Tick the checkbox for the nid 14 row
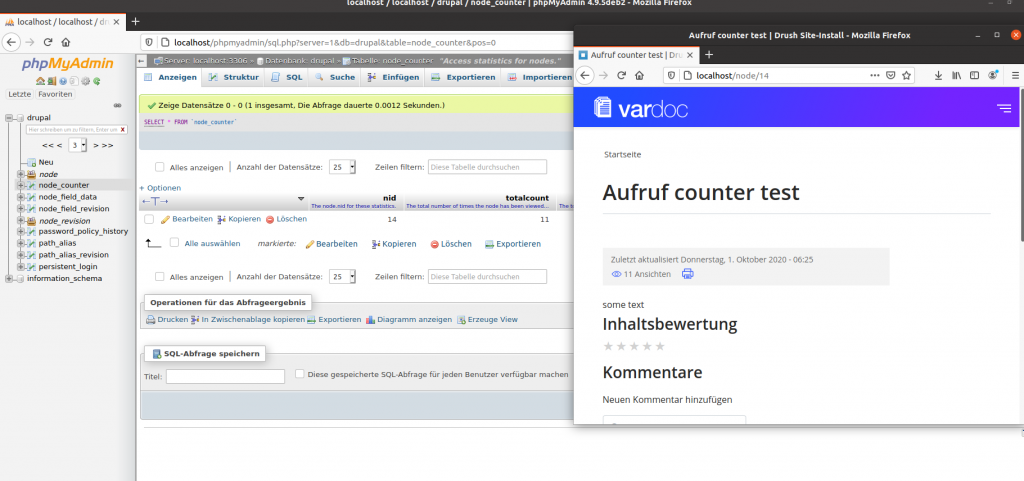The height and width of the screenshot is (481, 1024). (149, 219)
